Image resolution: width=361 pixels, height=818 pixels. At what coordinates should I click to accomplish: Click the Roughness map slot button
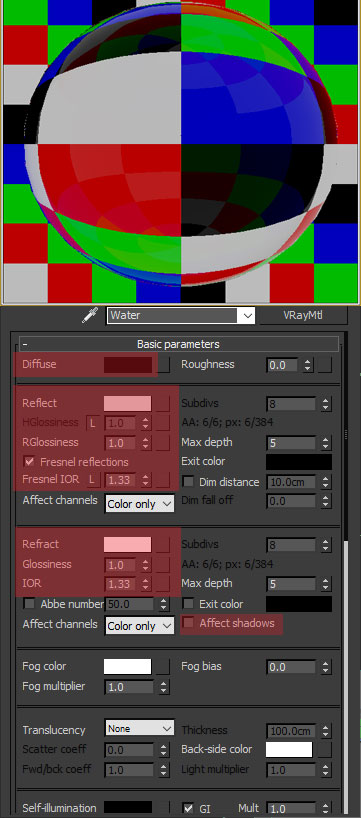click(x=325, y=365)
